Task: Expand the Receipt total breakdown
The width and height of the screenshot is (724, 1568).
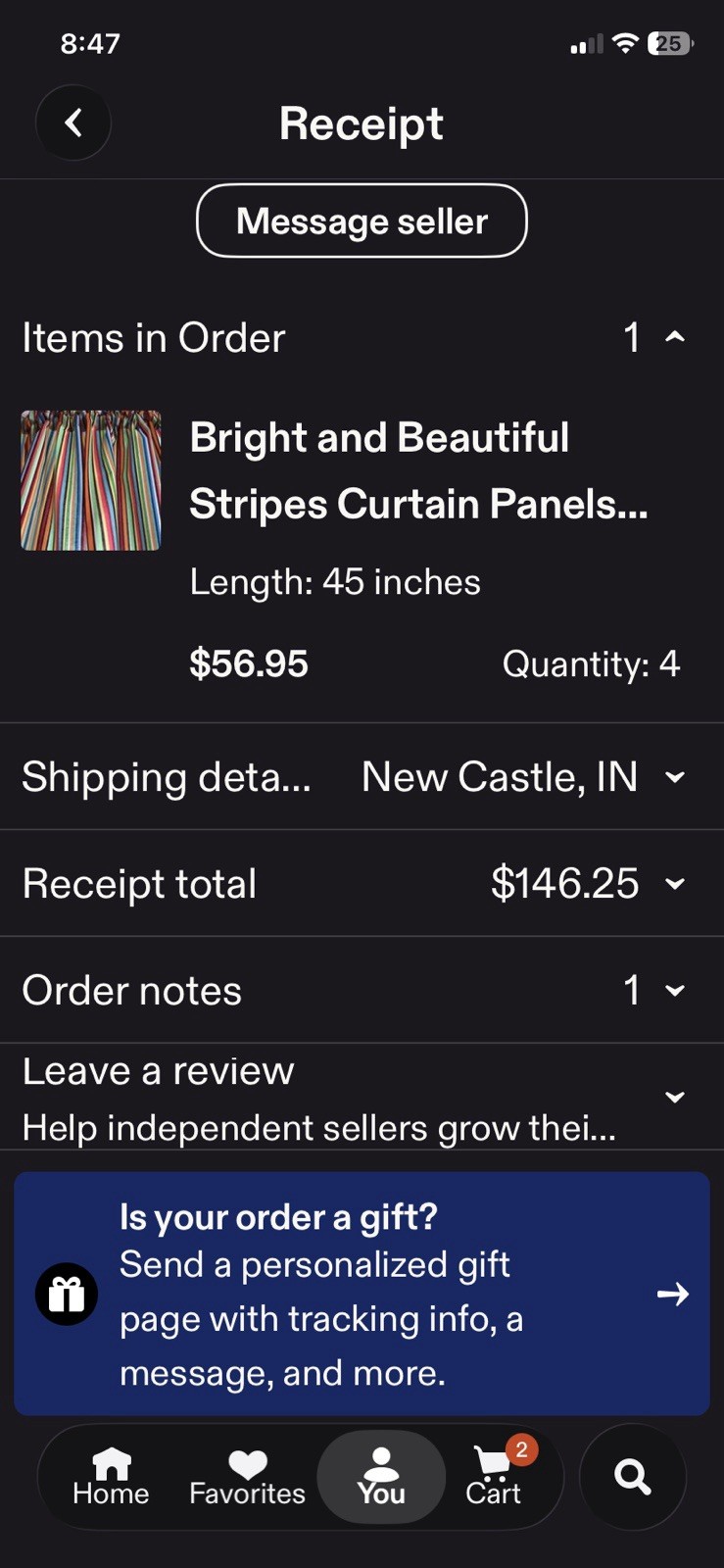Action: [x=362, y=883]
